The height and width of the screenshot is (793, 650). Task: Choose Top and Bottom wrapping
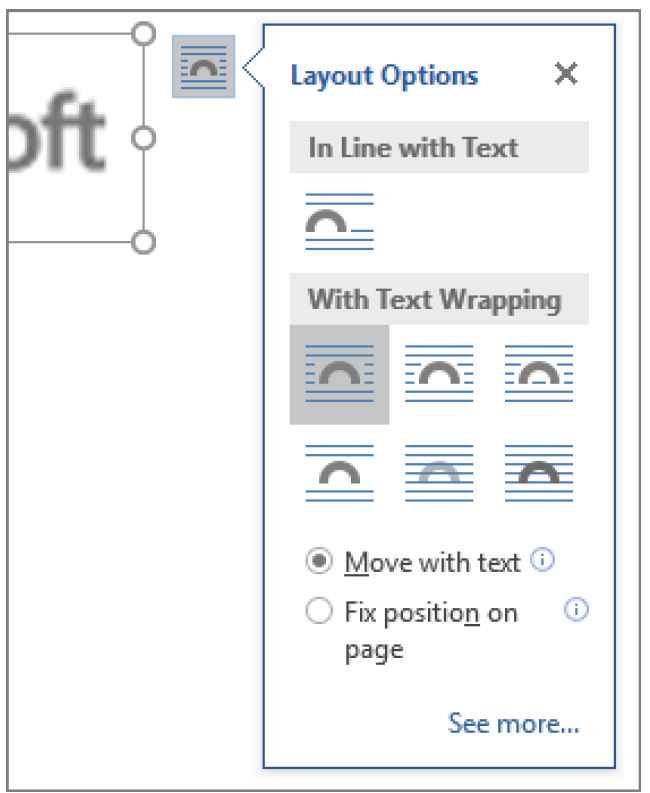click(x=339, y=473)
